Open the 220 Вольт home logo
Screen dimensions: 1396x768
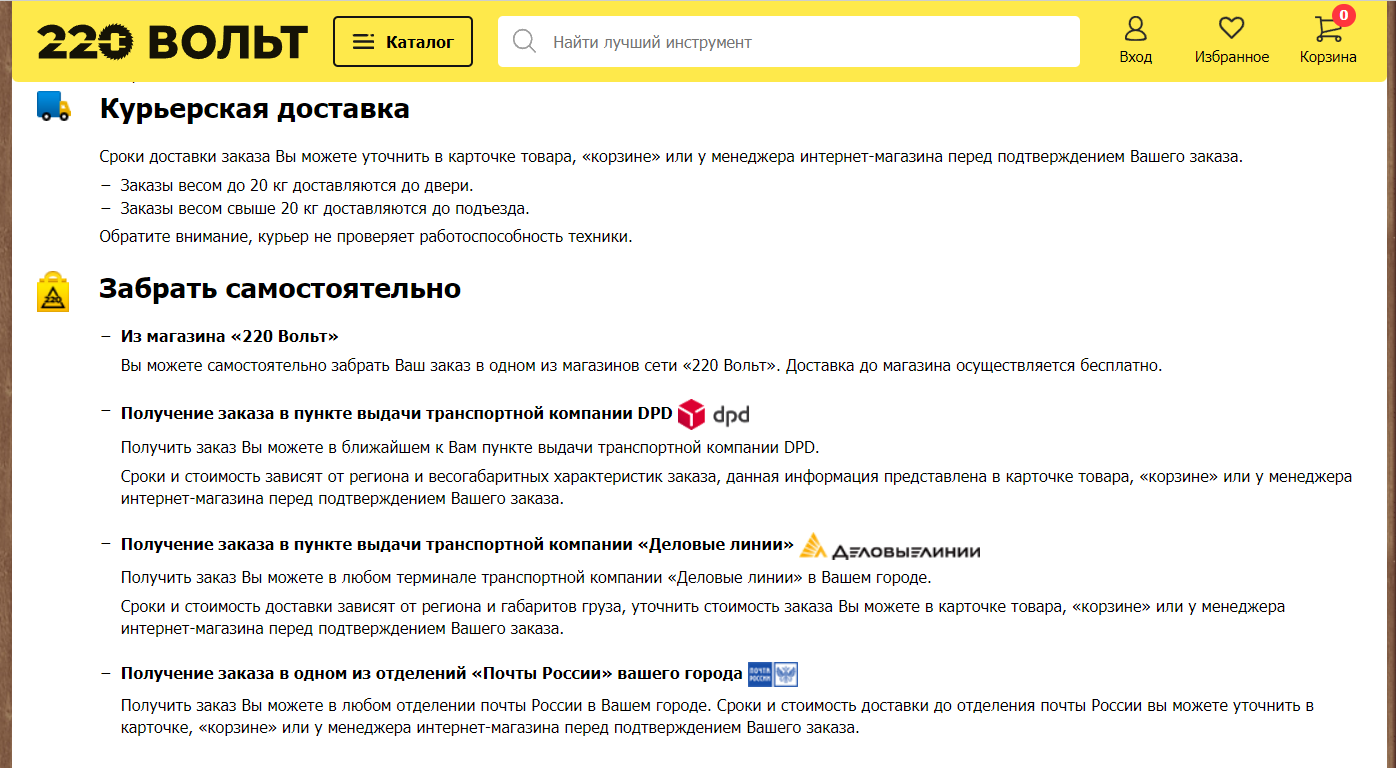coord(173,42)
